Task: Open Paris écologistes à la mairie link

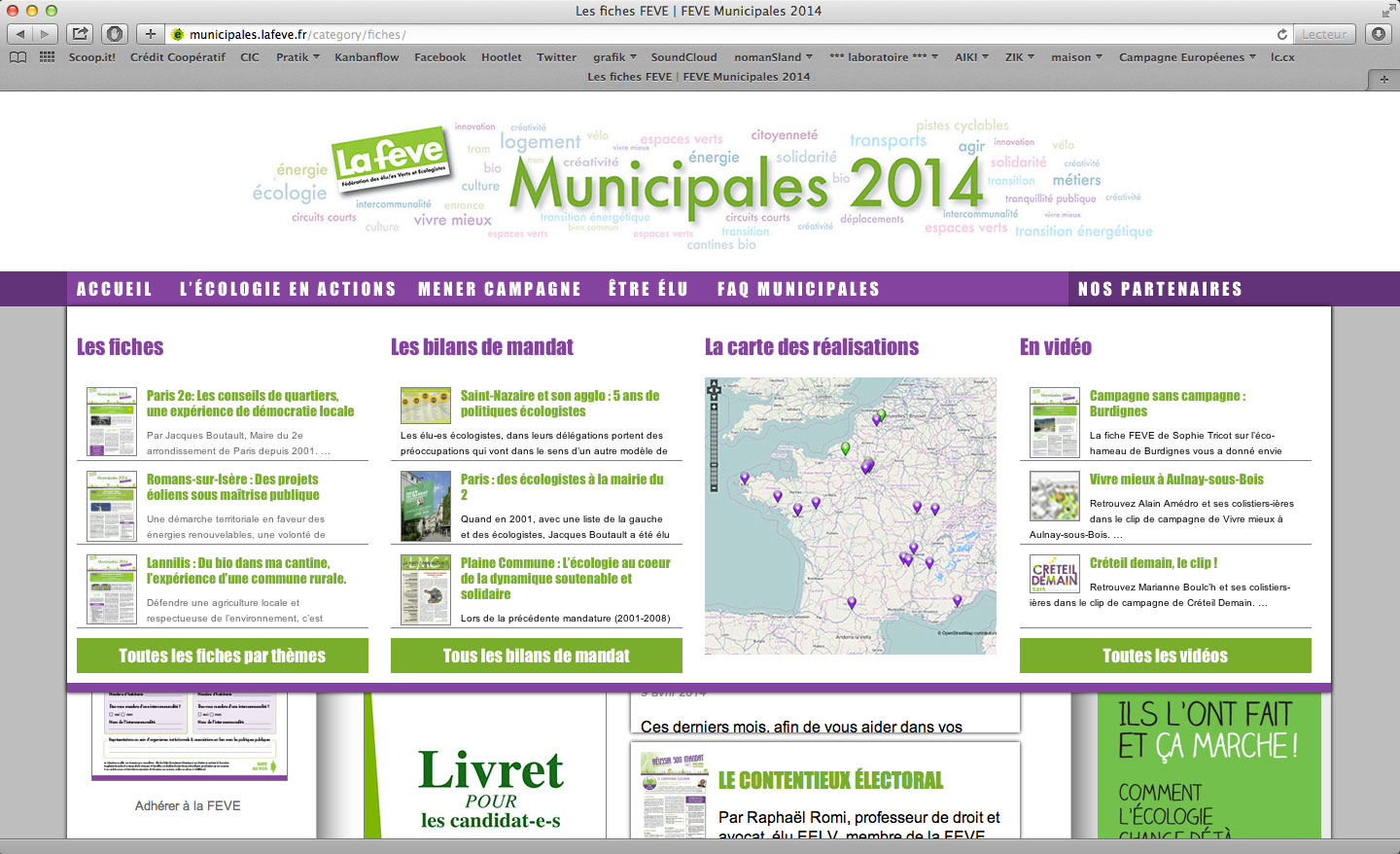Action: [562, 487]
